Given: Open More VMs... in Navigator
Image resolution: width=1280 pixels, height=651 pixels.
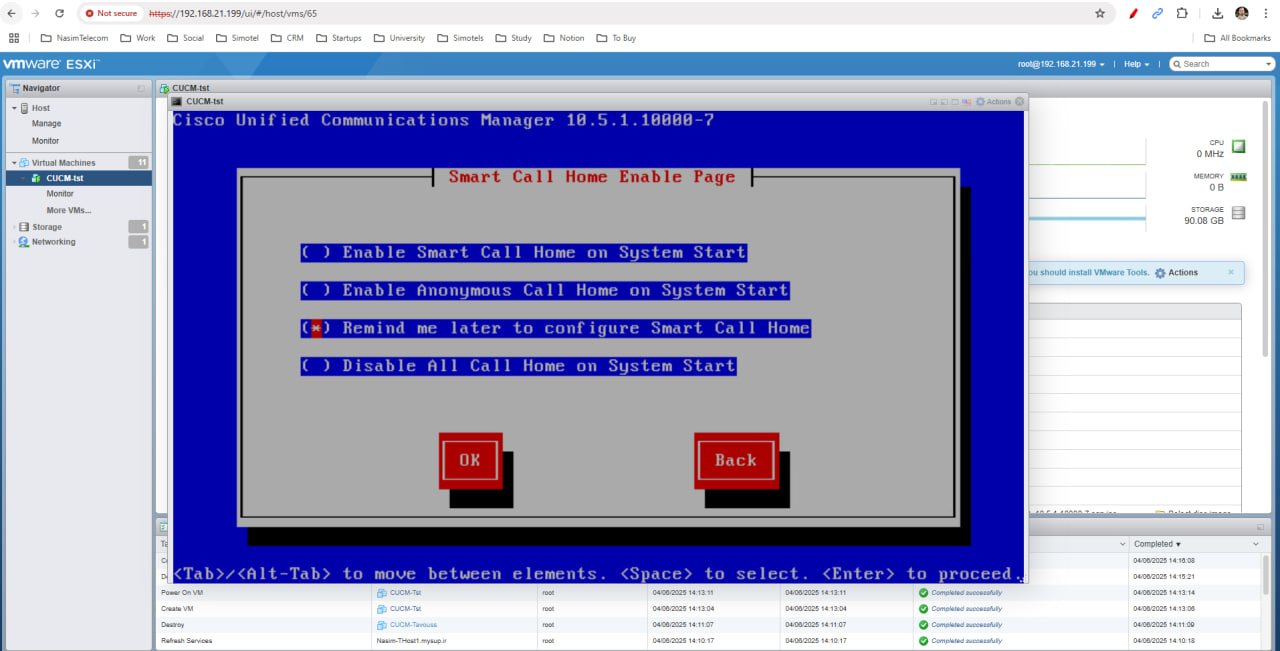Looking at the screenshot, I should click(68, 210).
